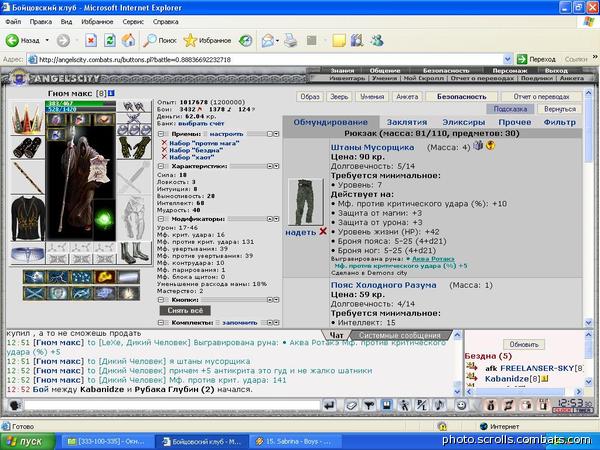Click the green Refresh page icon
Screen dimensions: 600x450
pyautogui.click(x=110, y=40)
